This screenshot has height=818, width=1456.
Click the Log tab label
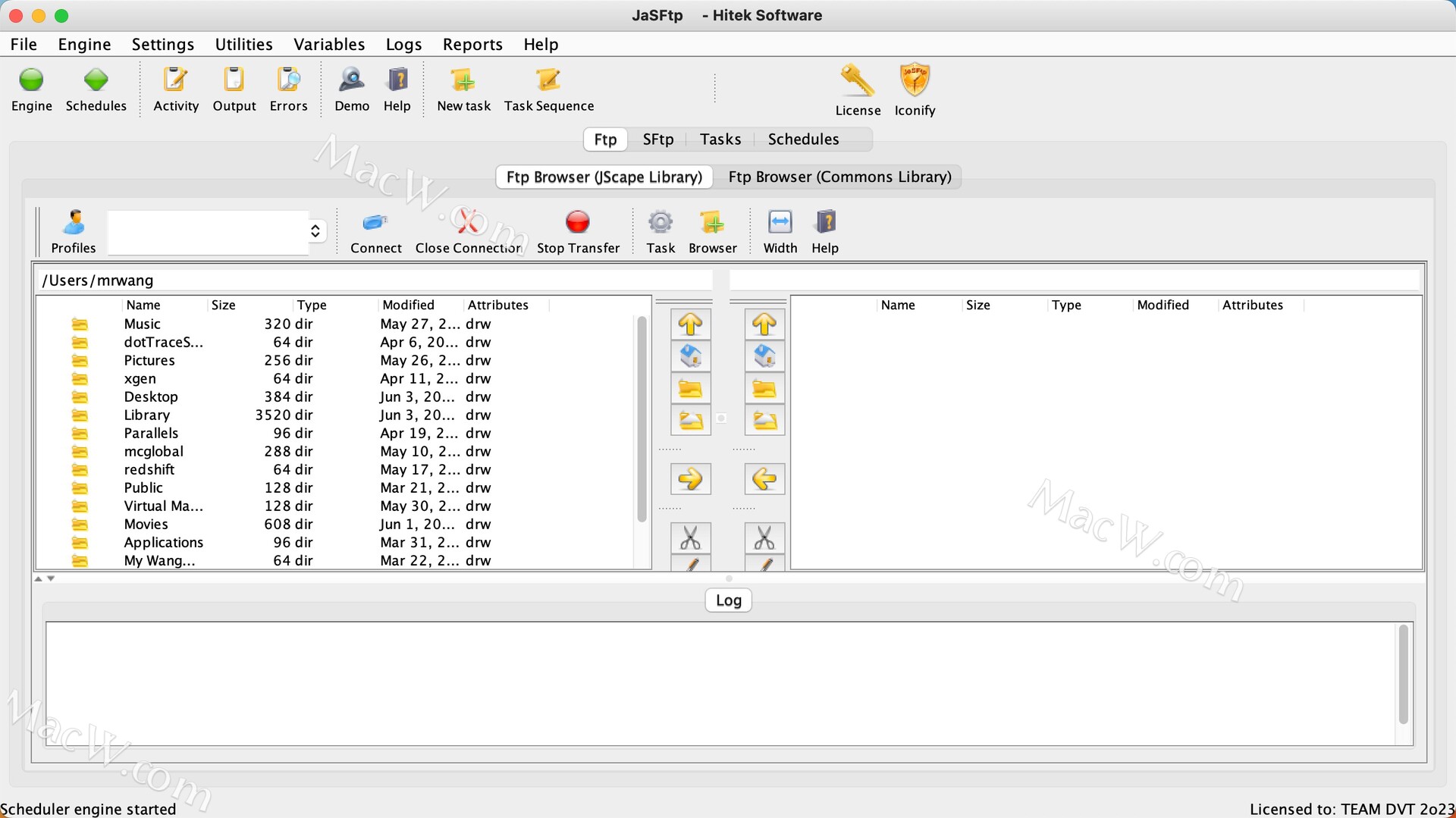(x=728, y=600)
